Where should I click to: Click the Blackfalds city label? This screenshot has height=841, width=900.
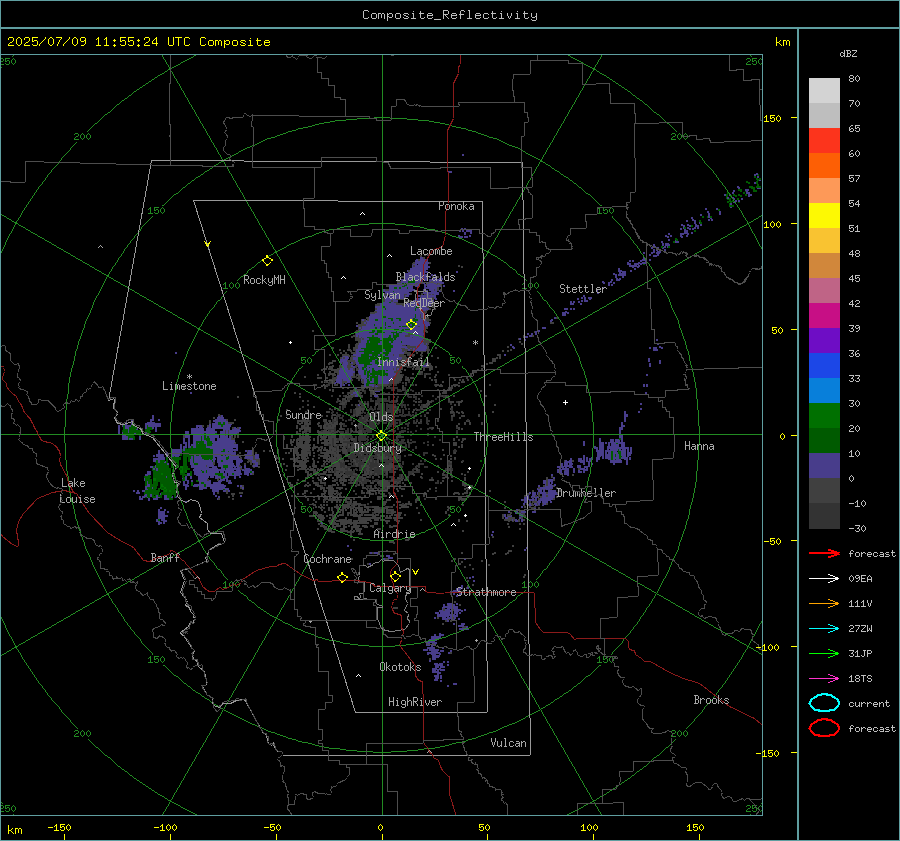coord(425,277)
